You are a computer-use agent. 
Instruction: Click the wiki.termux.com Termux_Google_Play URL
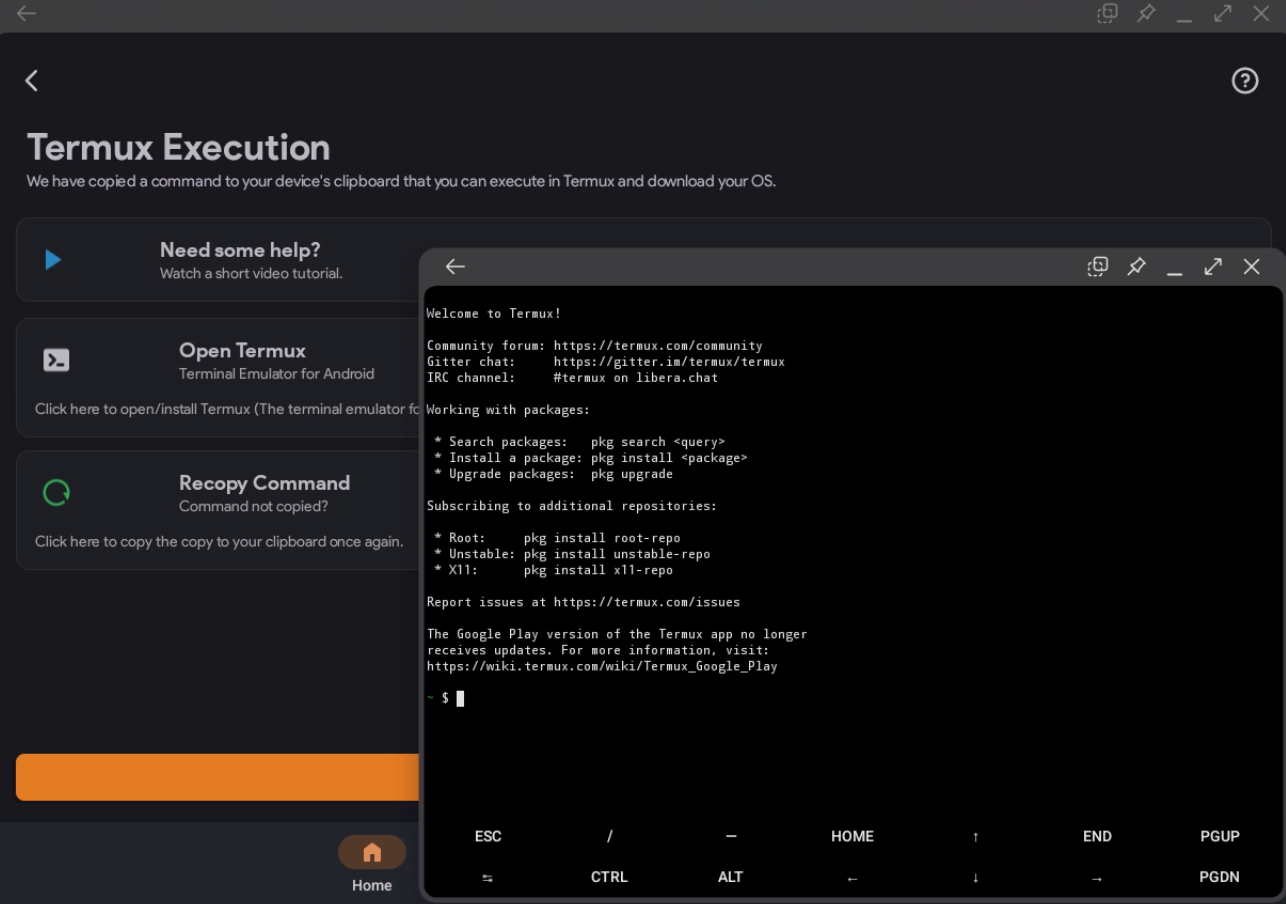click(602, 666)
